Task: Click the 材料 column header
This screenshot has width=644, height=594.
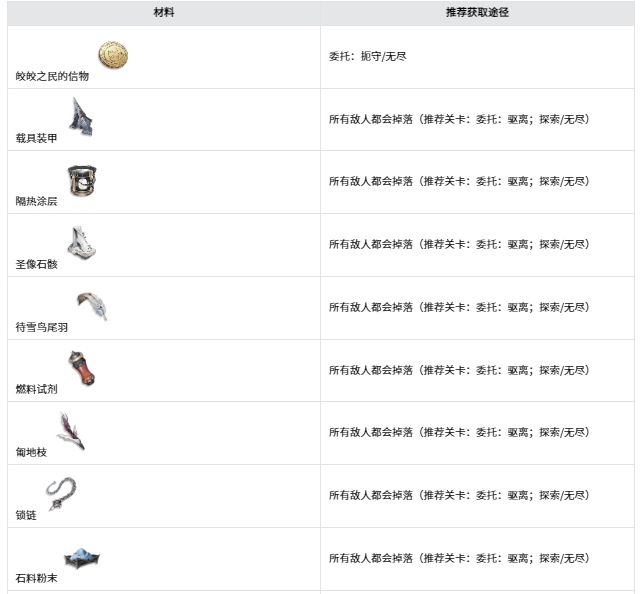Action: coord(163,13)
